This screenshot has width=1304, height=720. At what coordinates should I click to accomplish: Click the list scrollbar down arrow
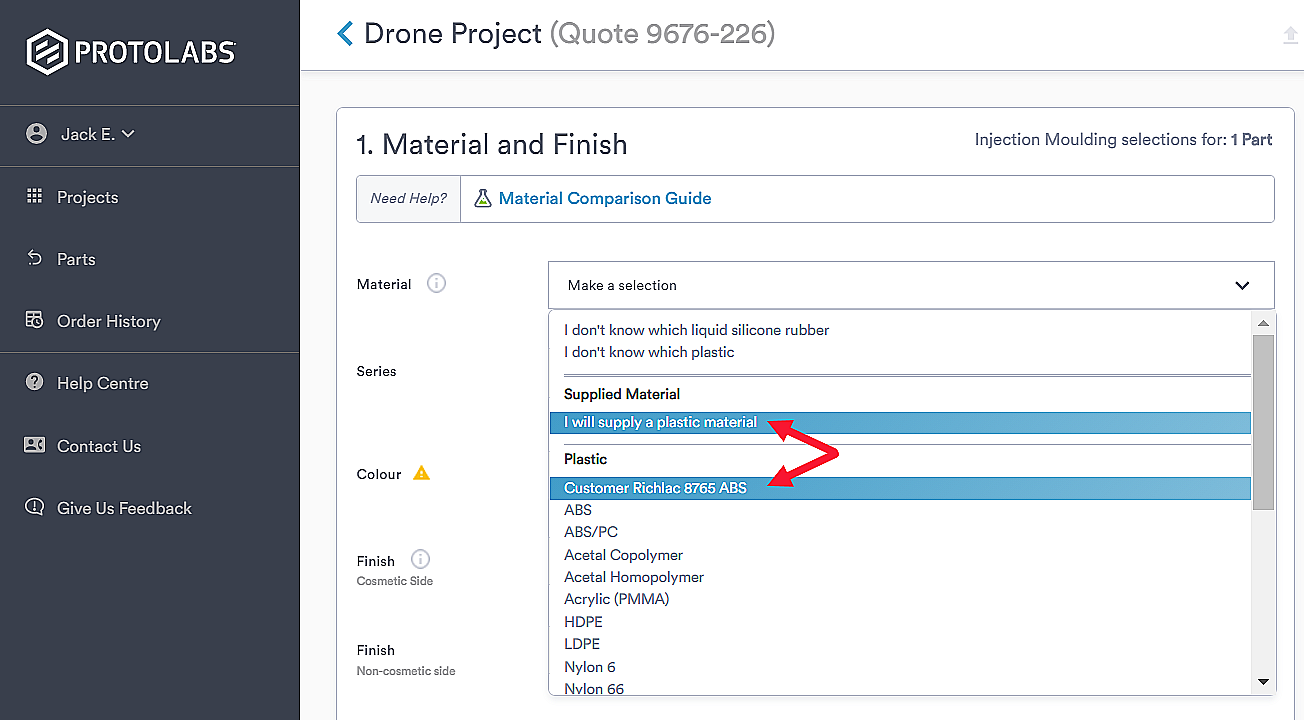click(x=1263, y=682)
